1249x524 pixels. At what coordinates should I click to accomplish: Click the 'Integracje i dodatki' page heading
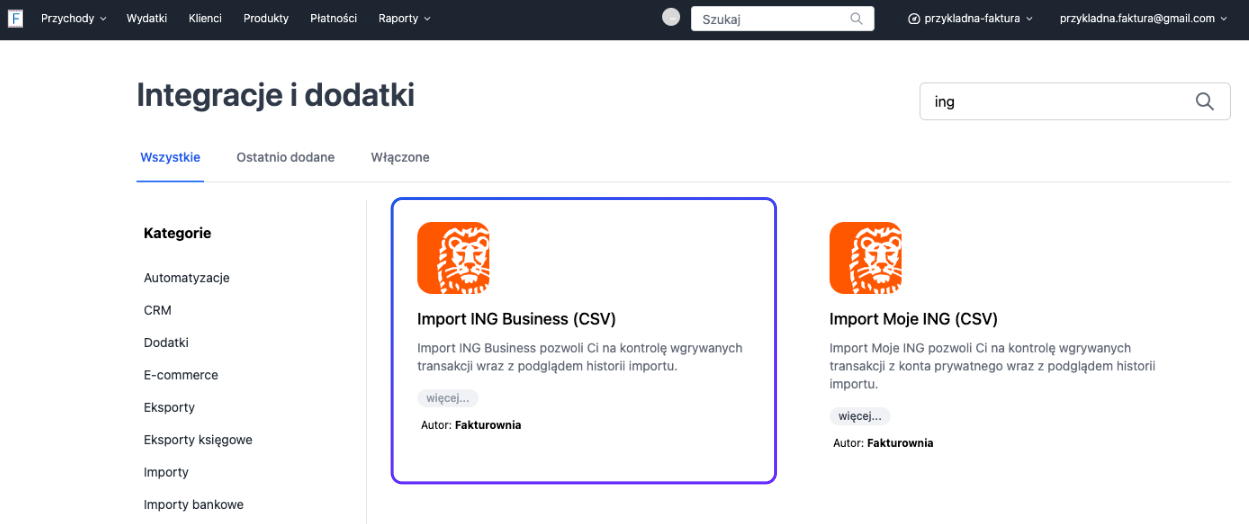click(276, 96)
